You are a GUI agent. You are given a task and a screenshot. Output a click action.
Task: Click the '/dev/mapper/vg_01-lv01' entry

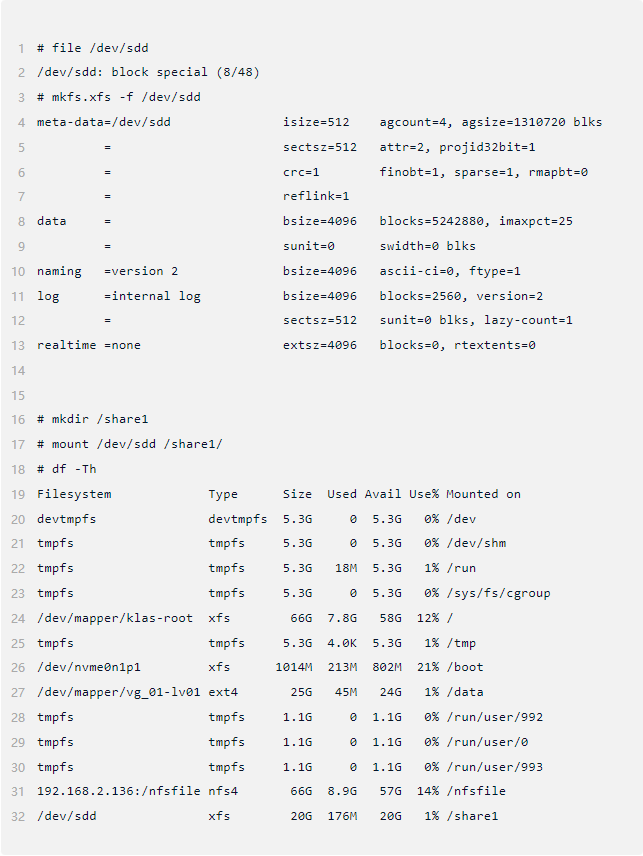point(119,692)
